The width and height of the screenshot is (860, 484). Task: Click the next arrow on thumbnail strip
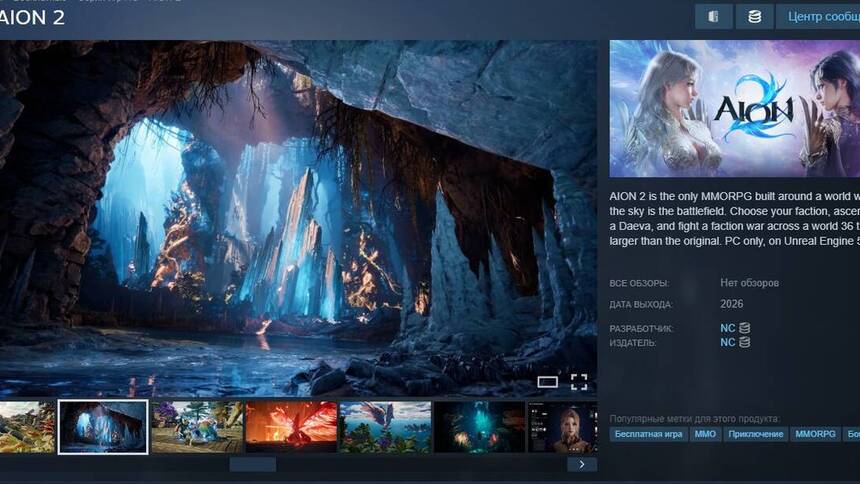(582, 464)
